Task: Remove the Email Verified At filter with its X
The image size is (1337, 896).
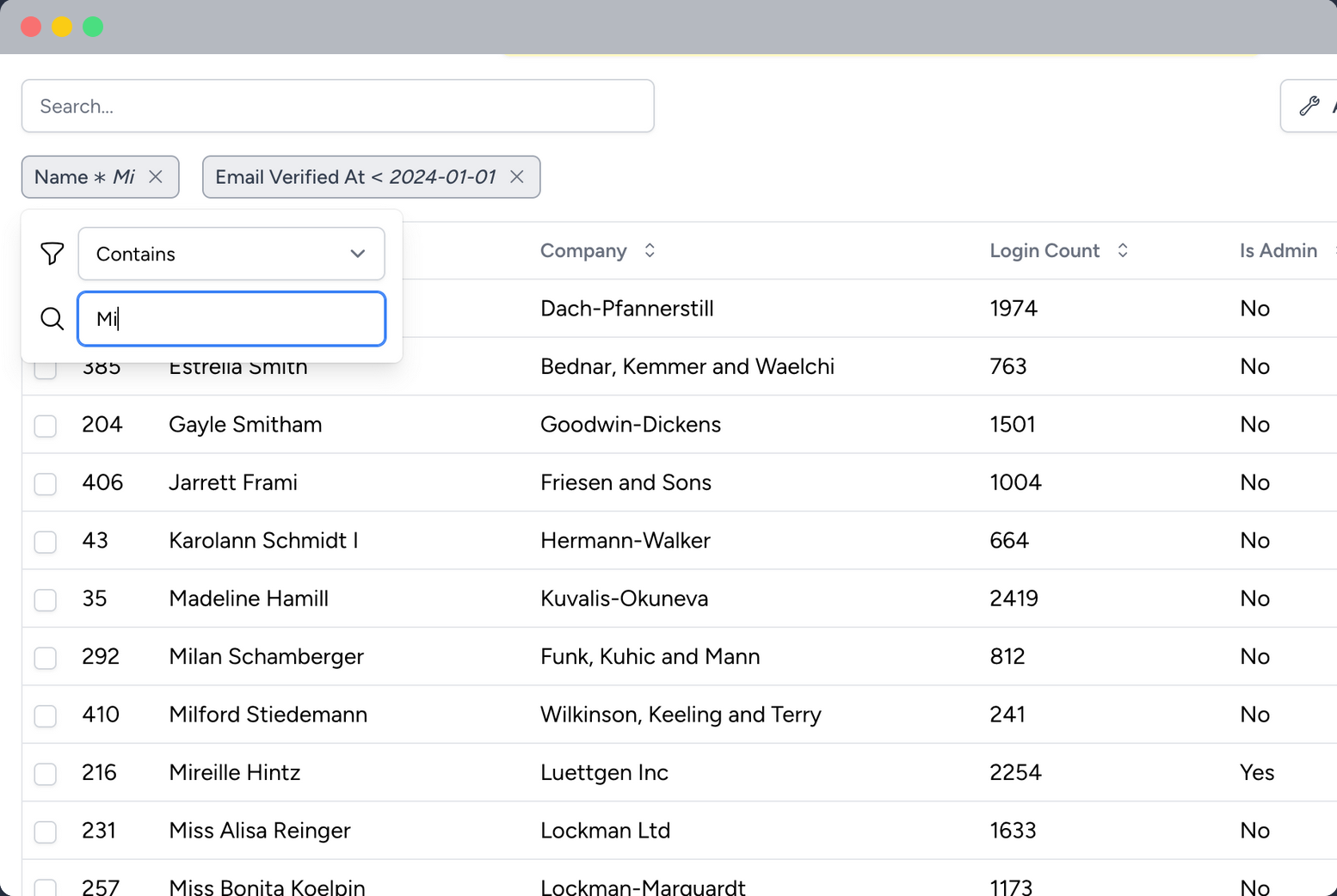Action: click(x=517, y=176)
